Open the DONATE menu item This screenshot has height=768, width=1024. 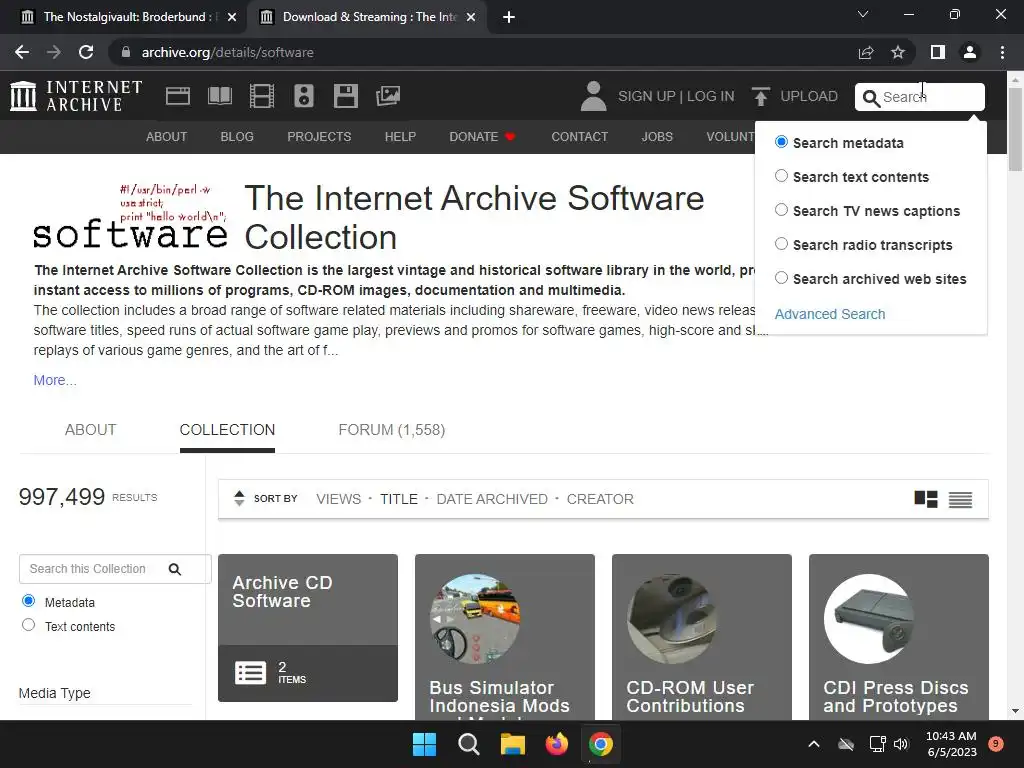482,136
